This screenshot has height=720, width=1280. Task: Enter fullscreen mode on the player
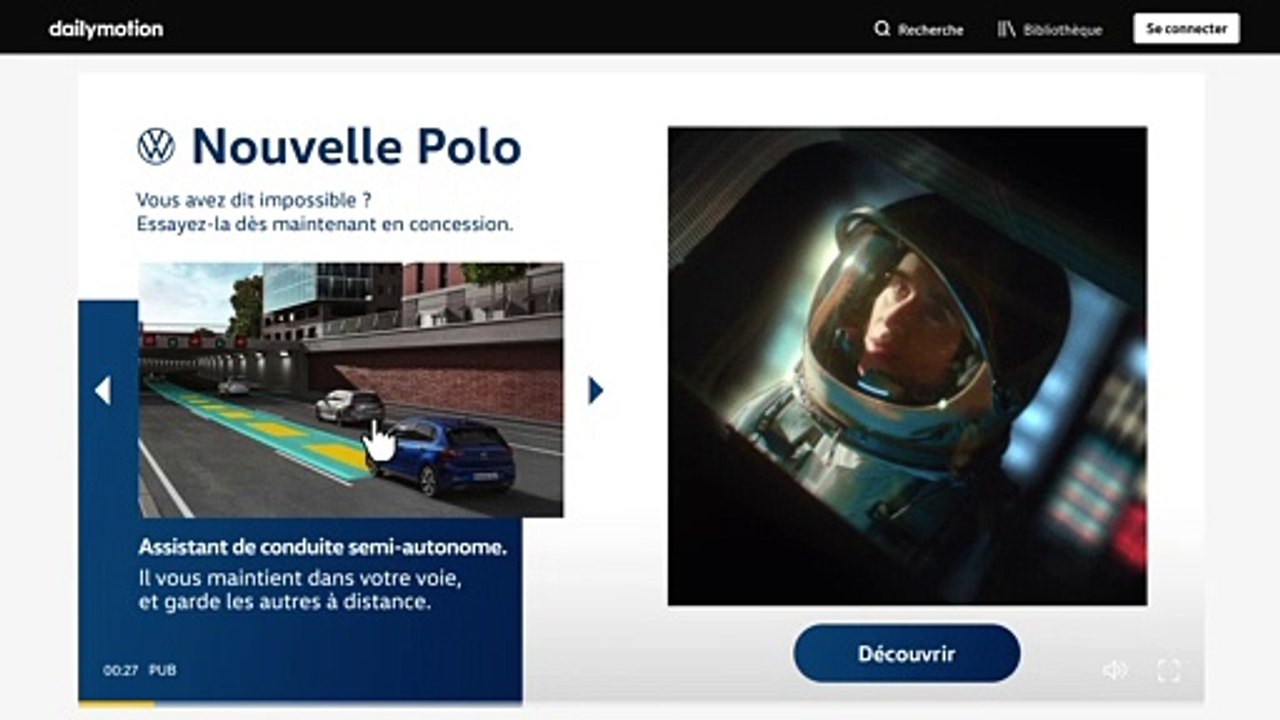1168,670
